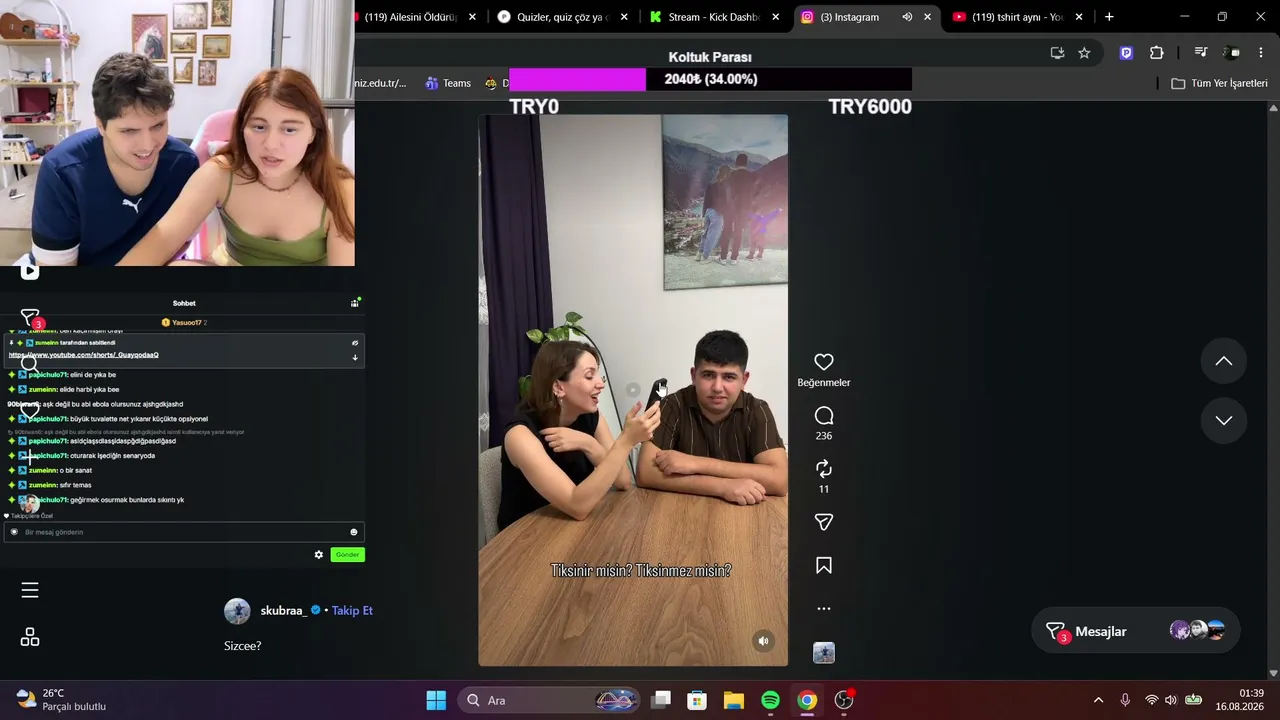Open comments via the speech bubble icon
The image size is (1280, 720).
coord(824,415)
